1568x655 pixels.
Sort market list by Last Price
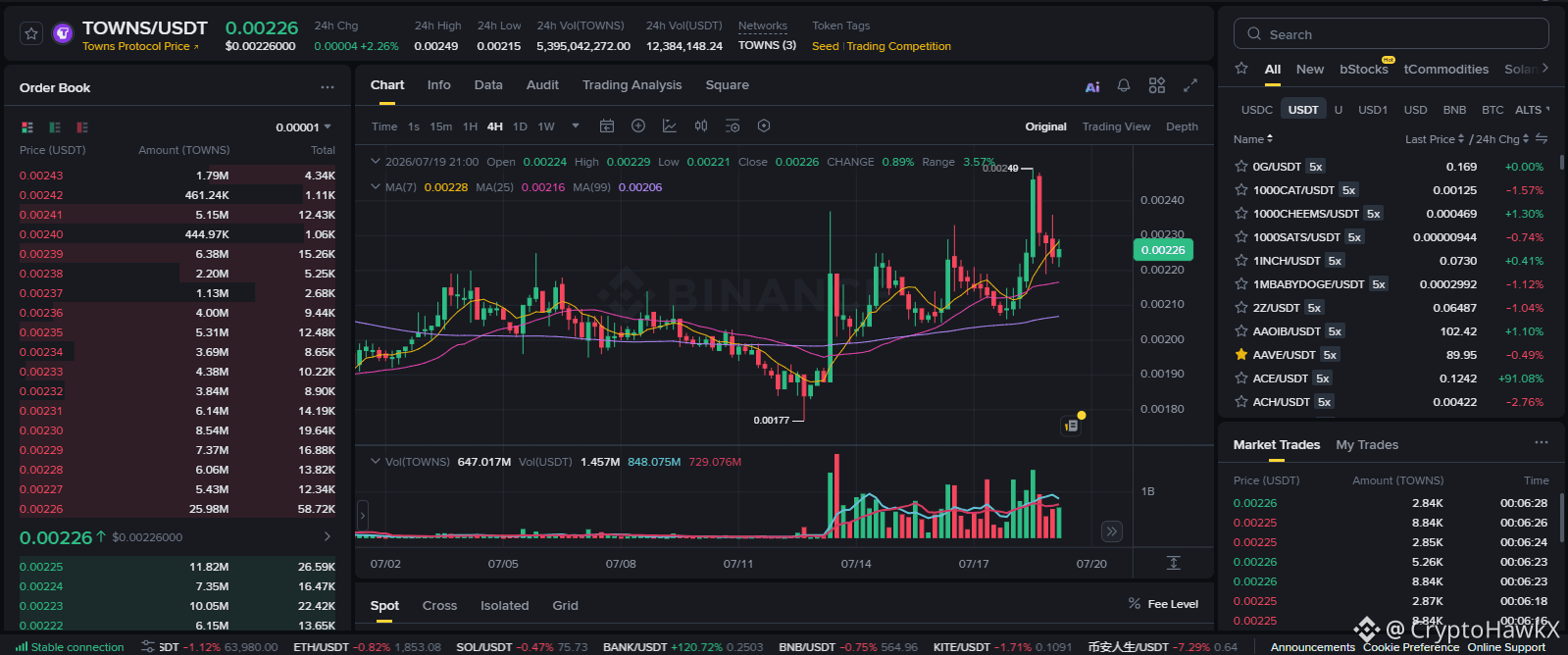(x=1435, y=139)
